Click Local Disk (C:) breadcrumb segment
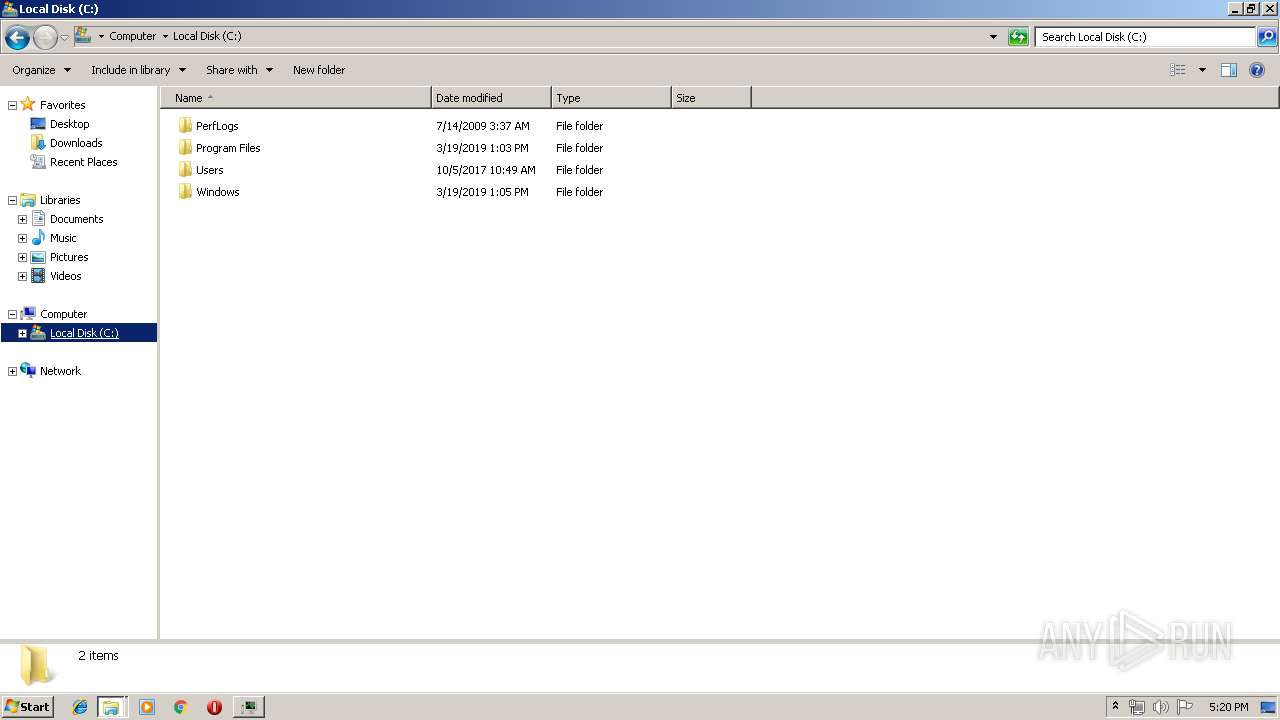 pyautogui.click(x=207, y=36)
